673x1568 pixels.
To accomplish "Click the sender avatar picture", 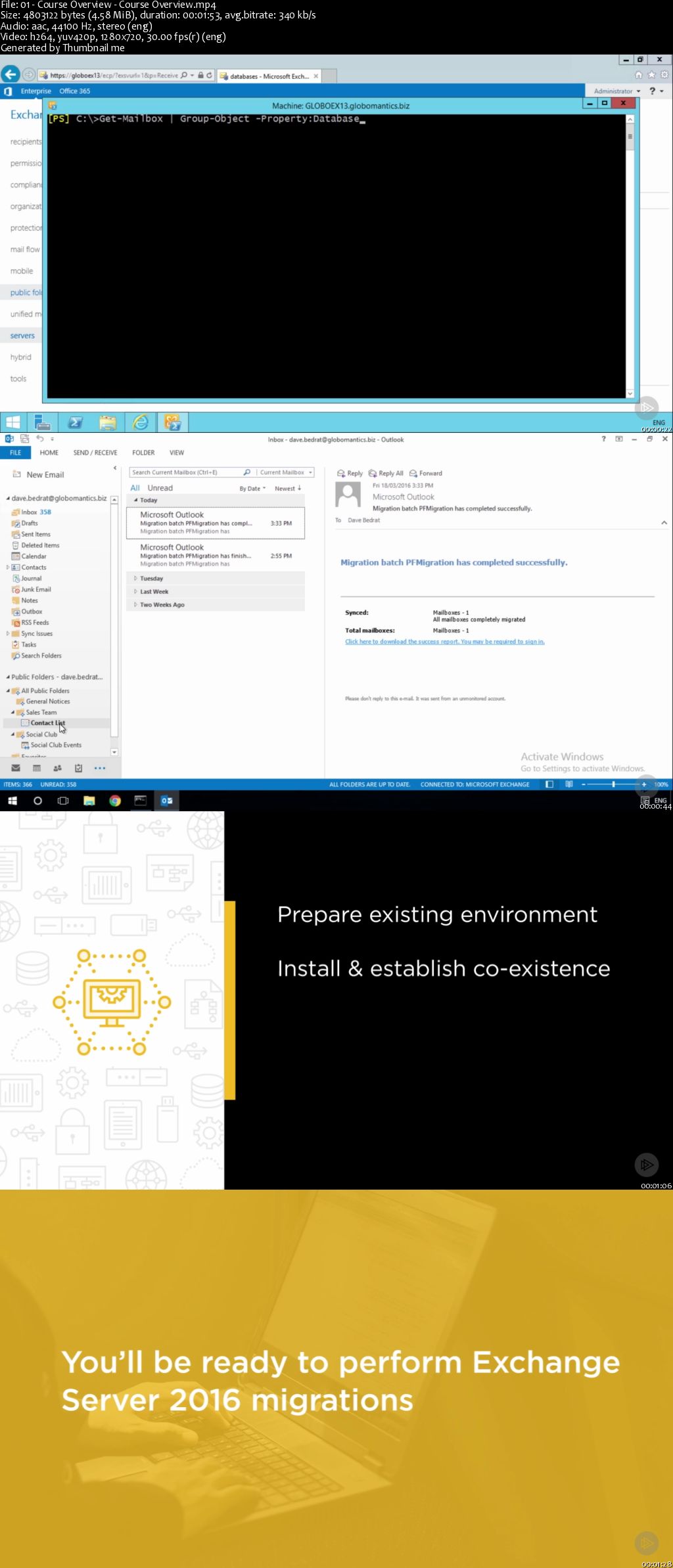I will 348,495.
